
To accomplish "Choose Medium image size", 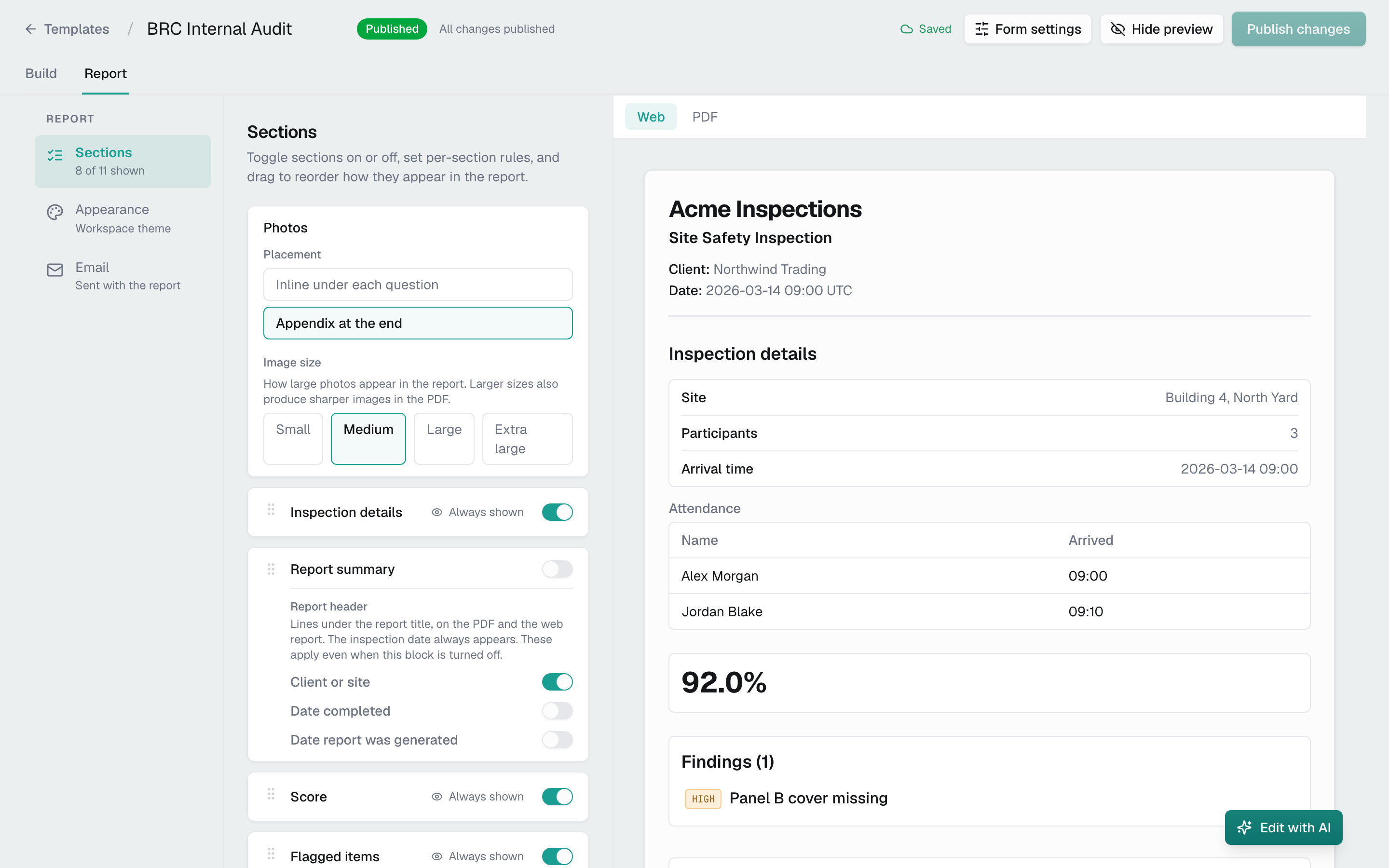I will 368,439.
